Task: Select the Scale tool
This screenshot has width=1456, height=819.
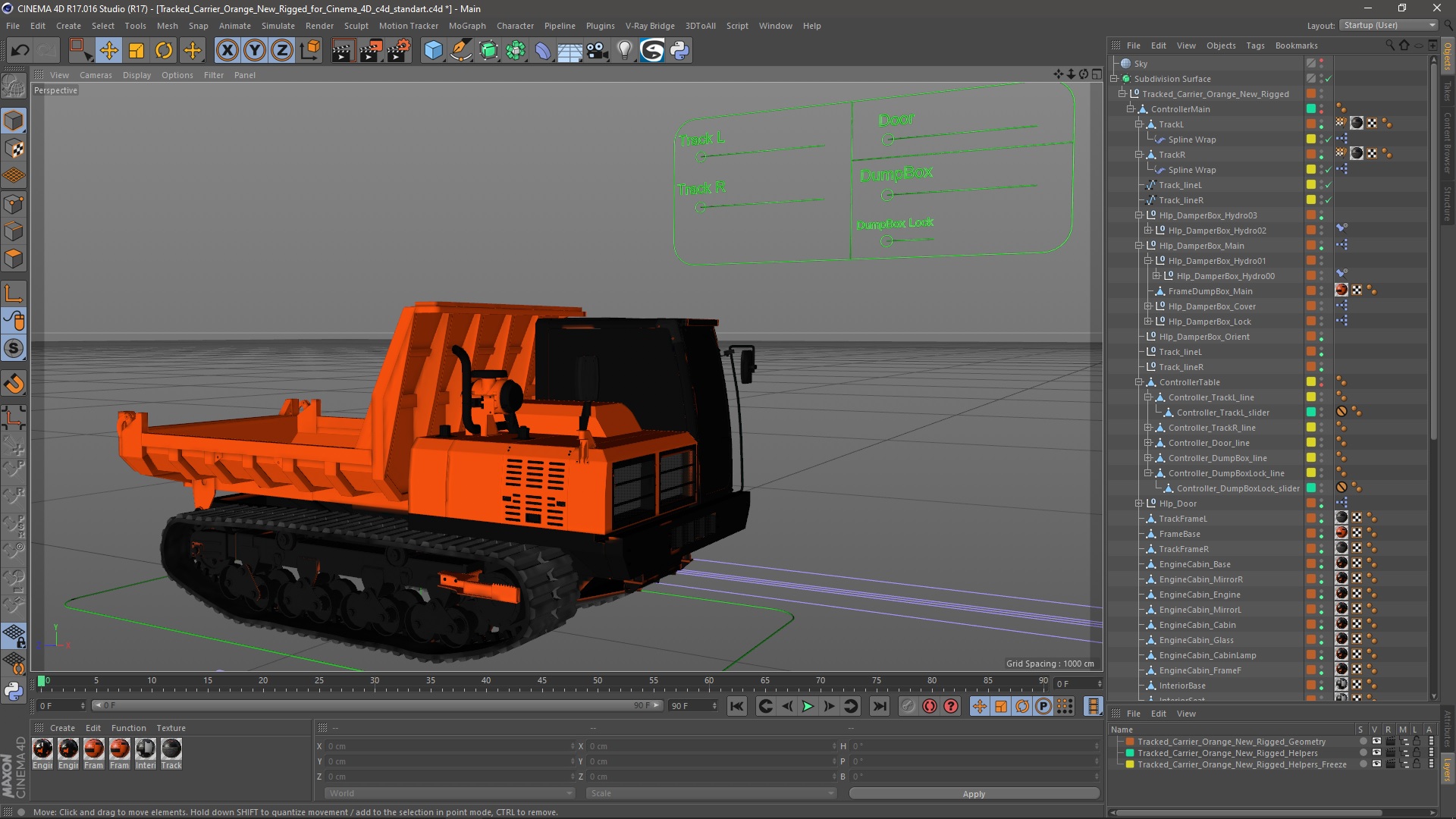Action: point(136,51)
